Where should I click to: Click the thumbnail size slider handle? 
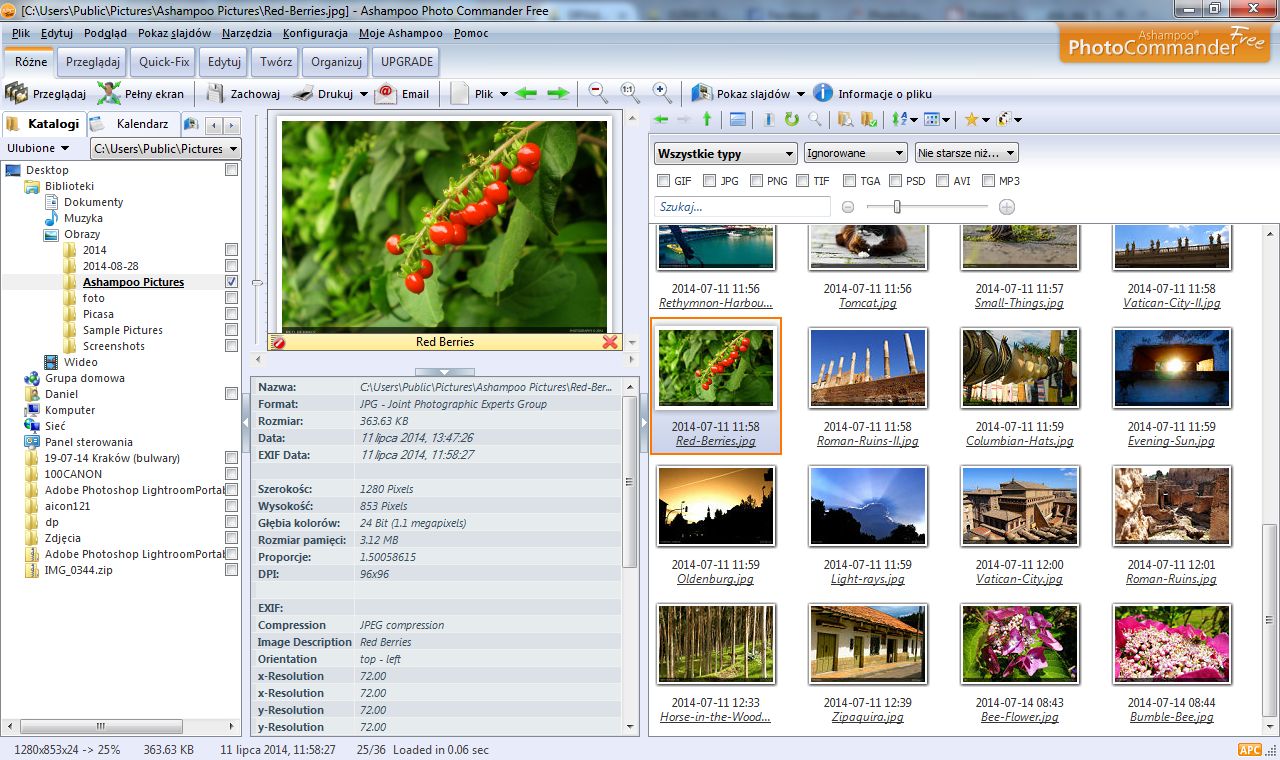coord(897,207)
